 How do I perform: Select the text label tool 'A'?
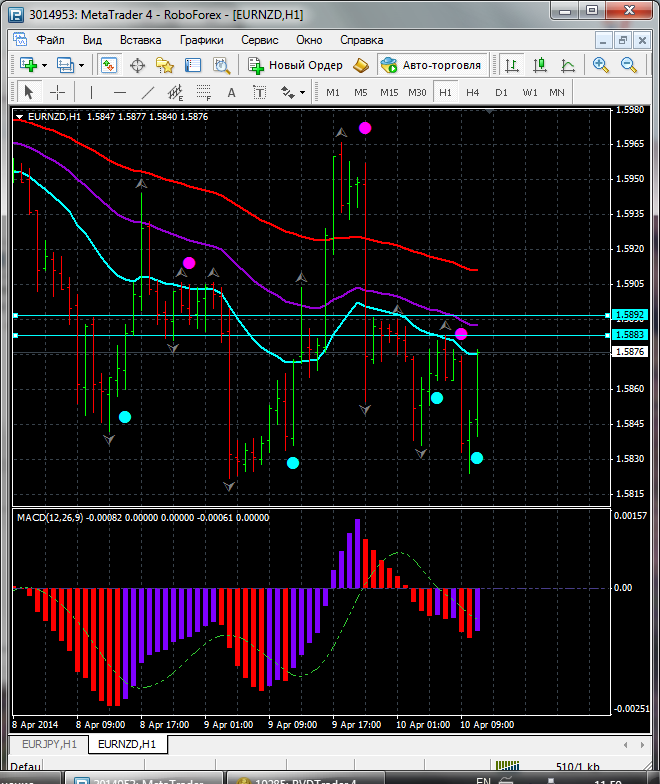click(x=232, y=92)
